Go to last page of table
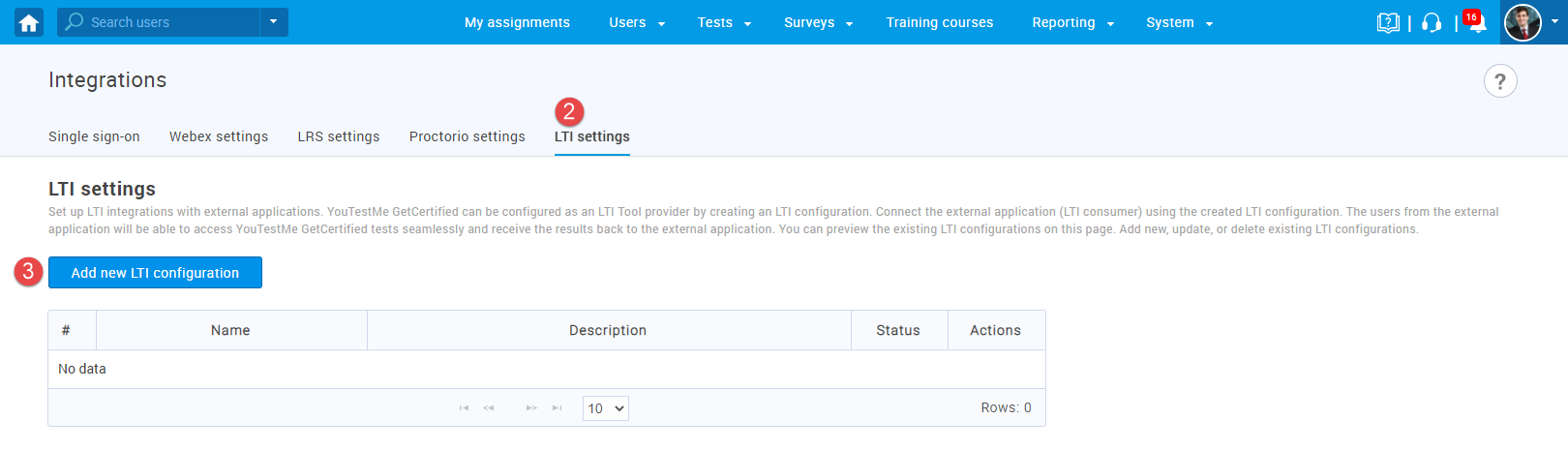 click(x=557, y=408)
